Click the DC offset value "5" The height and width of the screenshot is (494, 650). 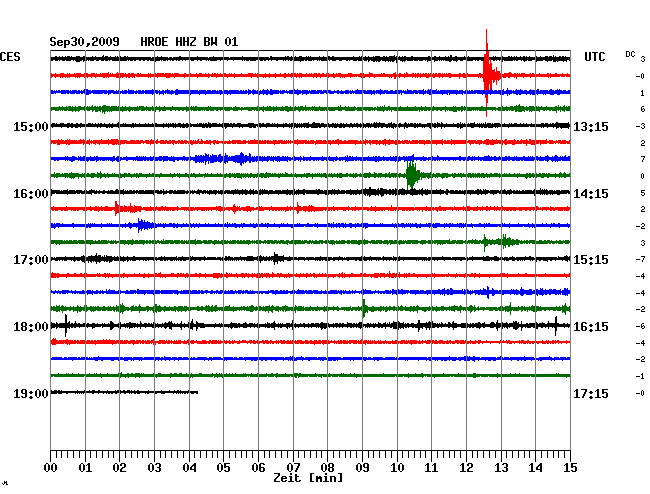coord(643,193)
